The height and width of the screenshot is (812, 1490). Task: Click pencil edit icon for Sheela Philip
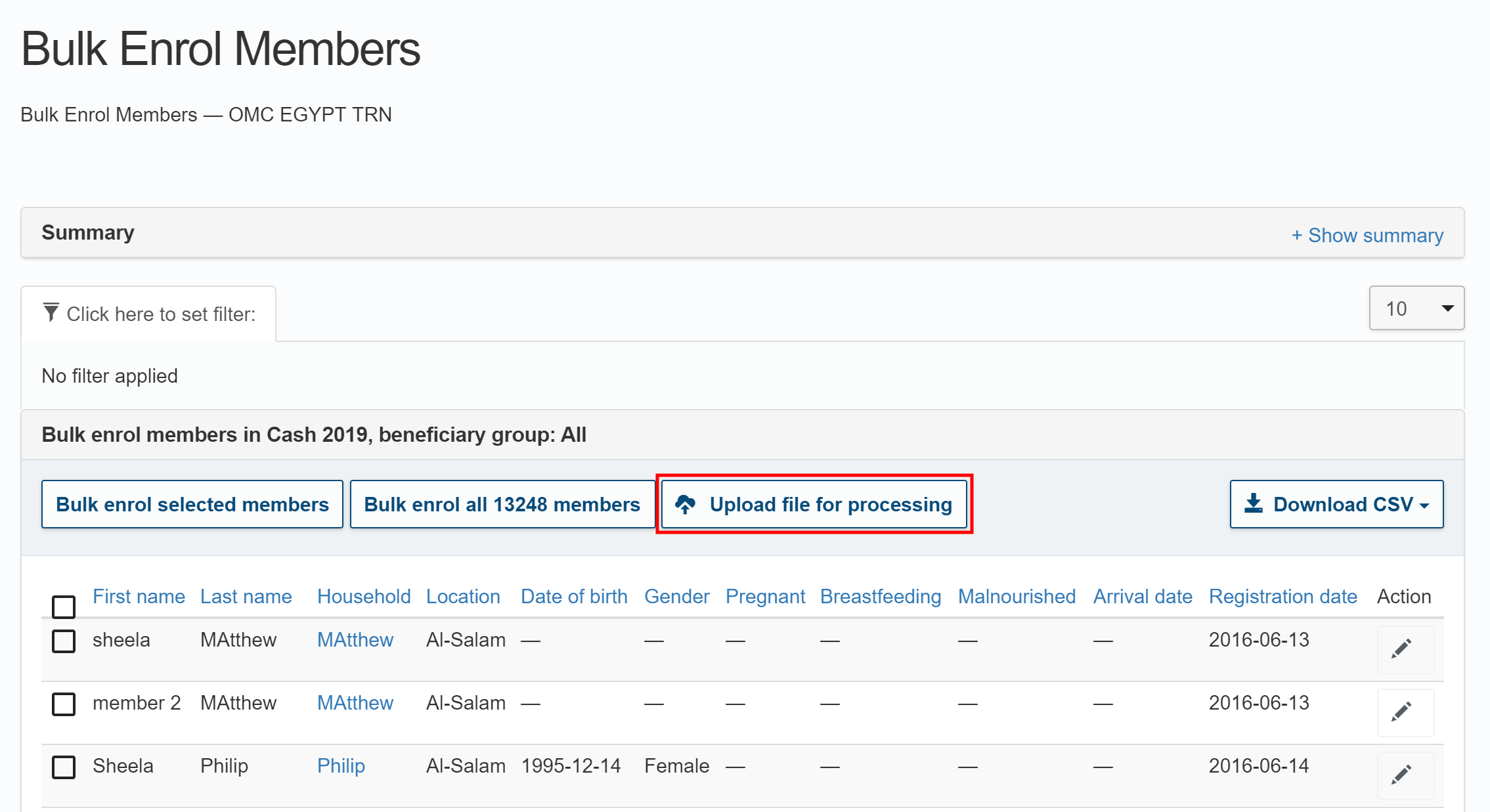1401,775
